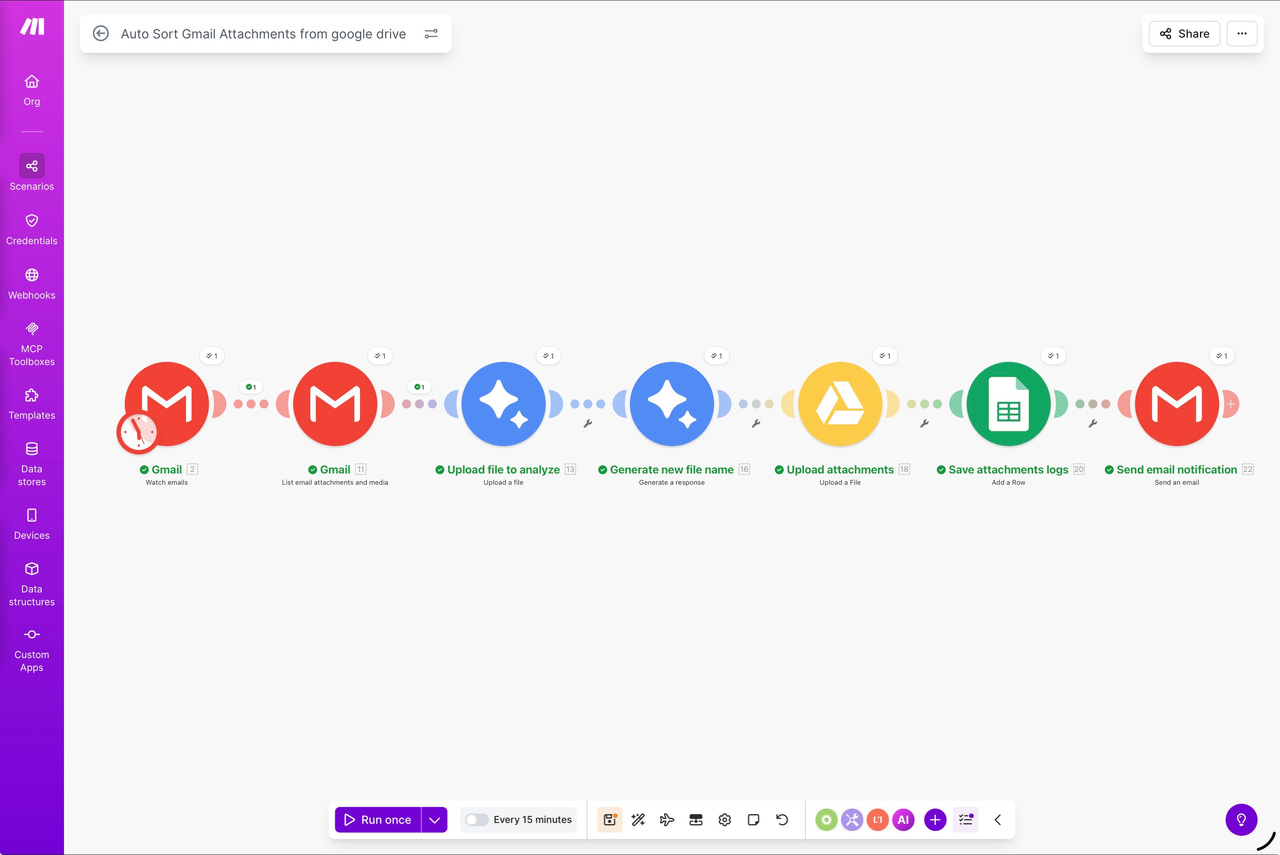Click Add a Row label

[x=1009, y=483]
